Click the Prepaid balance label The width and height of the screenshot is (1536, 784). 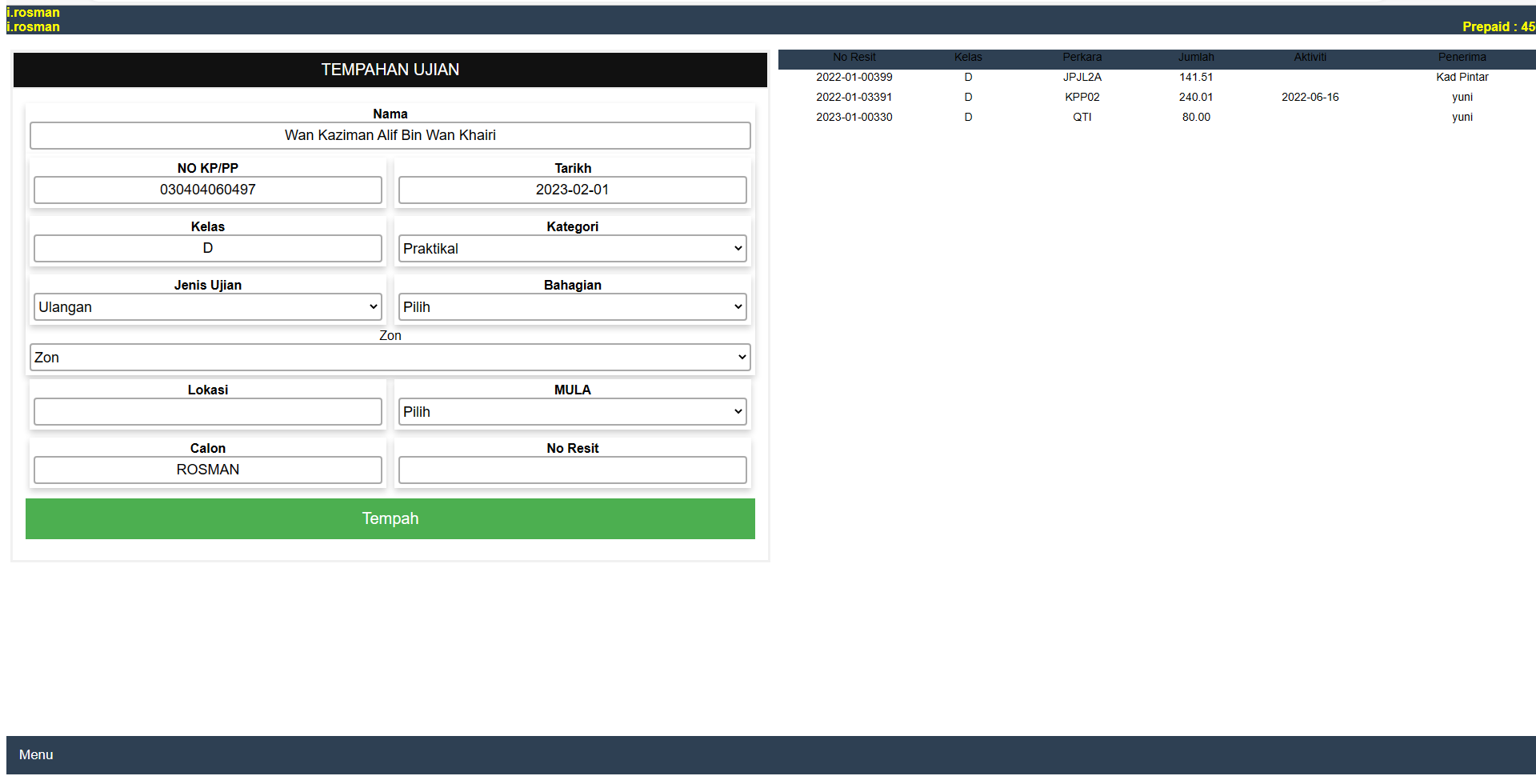pyautogui.click(x=1498, y=26)
